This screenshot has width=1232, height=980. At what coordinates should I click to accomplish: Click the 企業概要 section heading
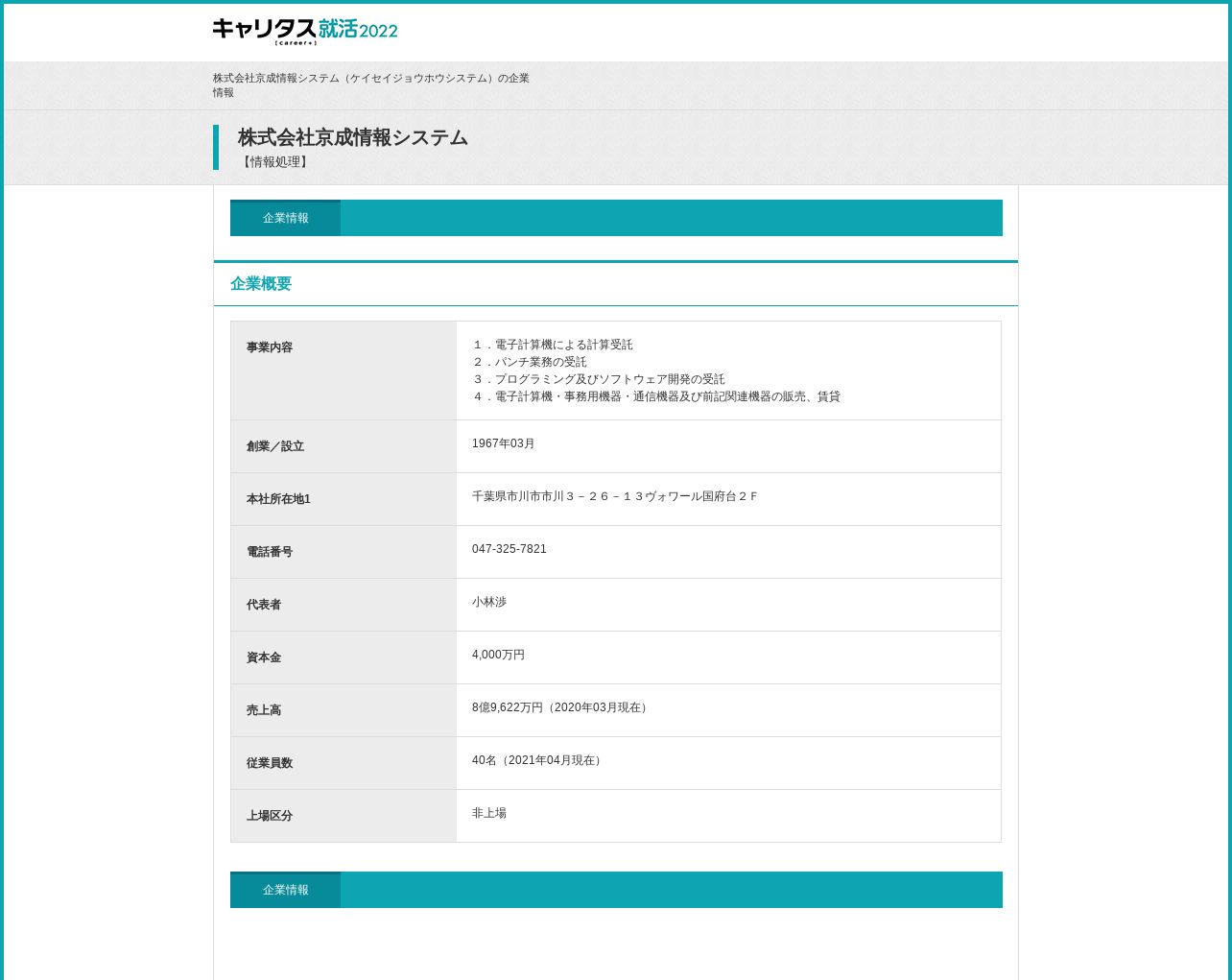point(261,284)
